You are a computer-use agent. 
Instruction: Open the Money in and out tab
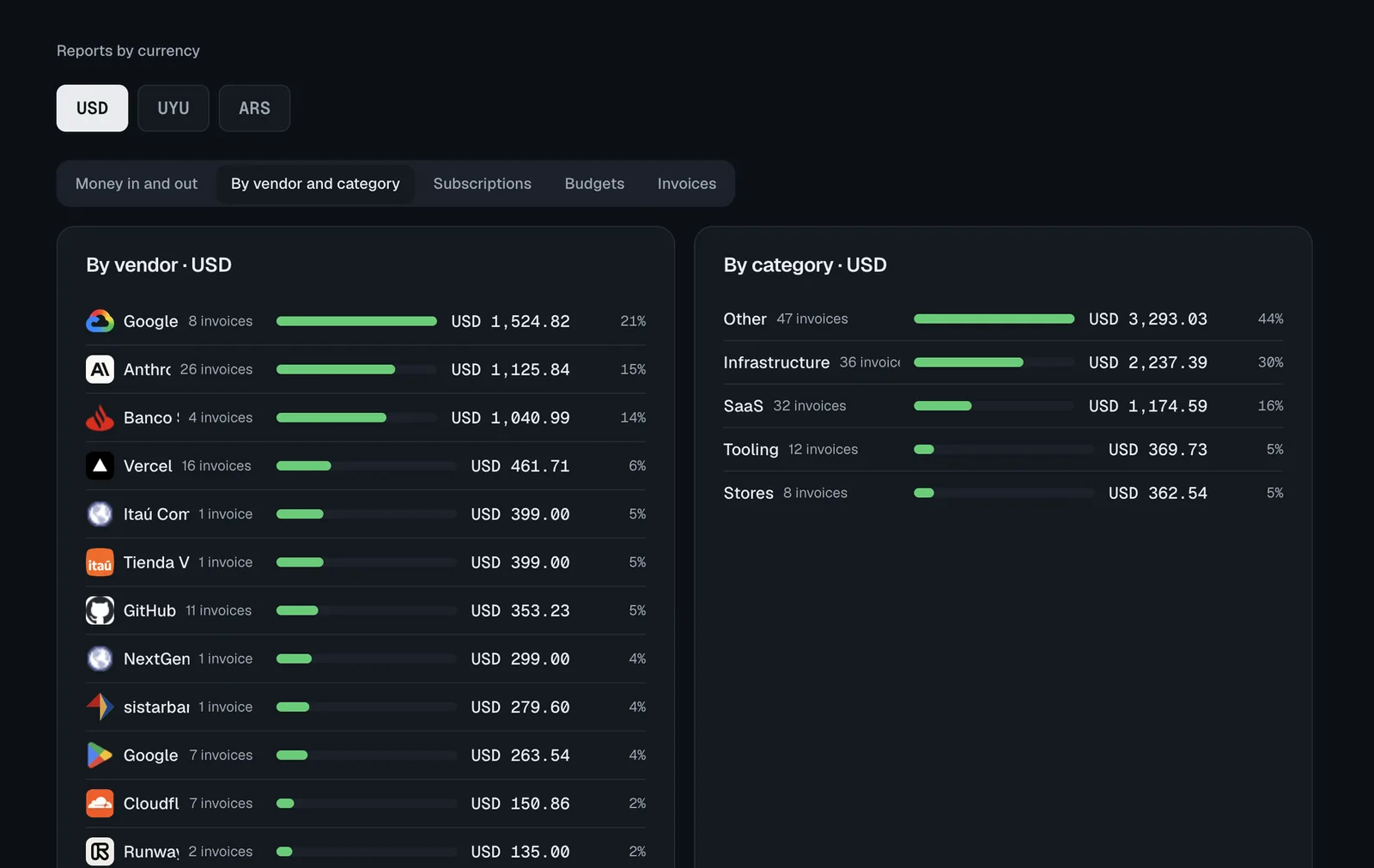coord(137,184)
